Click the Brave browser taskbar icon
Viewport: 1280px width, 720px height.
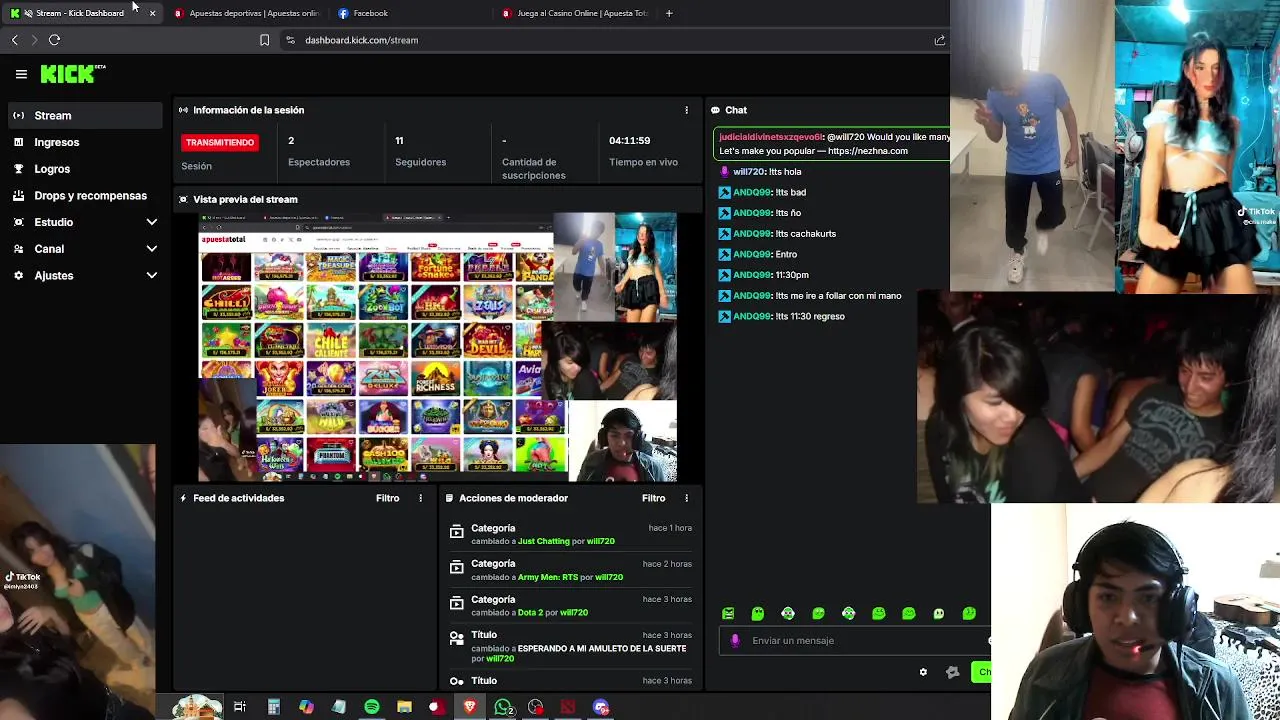click(470, 707)
